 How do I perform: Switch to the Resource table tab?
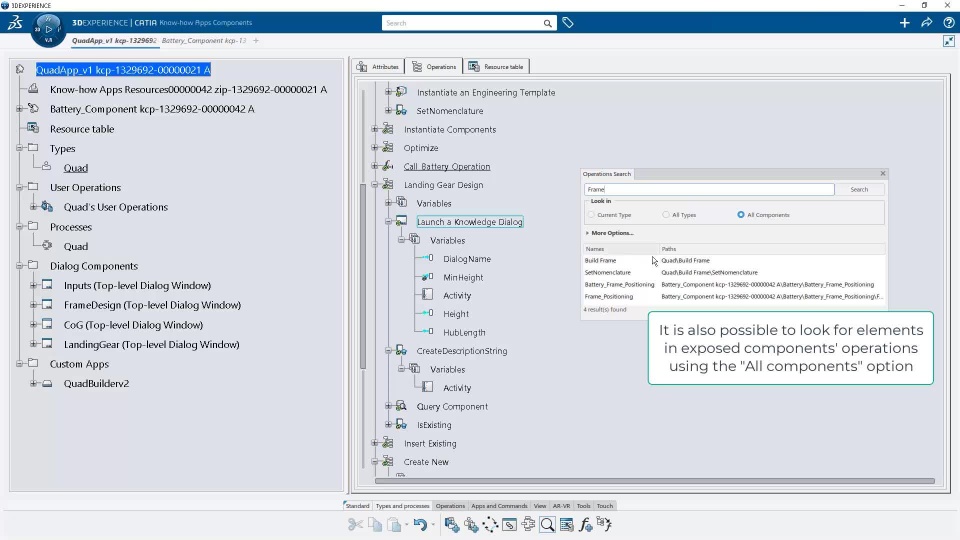click(x=496, y=67)
